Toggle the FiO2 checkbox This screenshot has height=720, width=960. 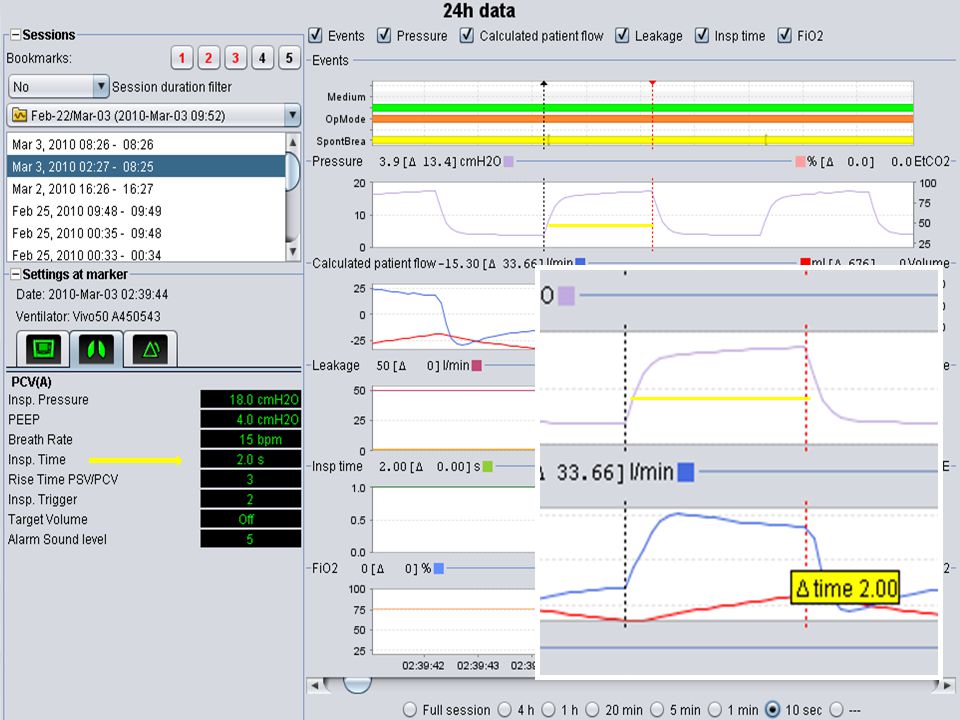pos(784,36)
